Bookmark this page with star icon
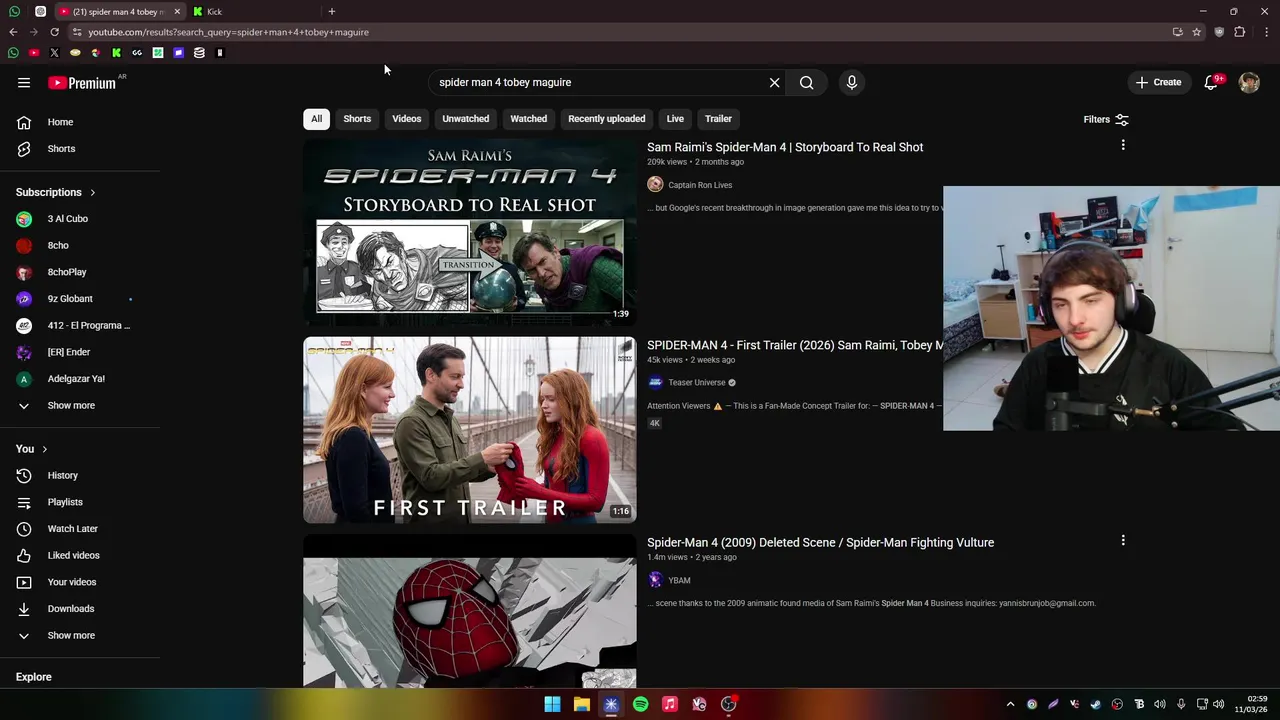 point(1197,32)
